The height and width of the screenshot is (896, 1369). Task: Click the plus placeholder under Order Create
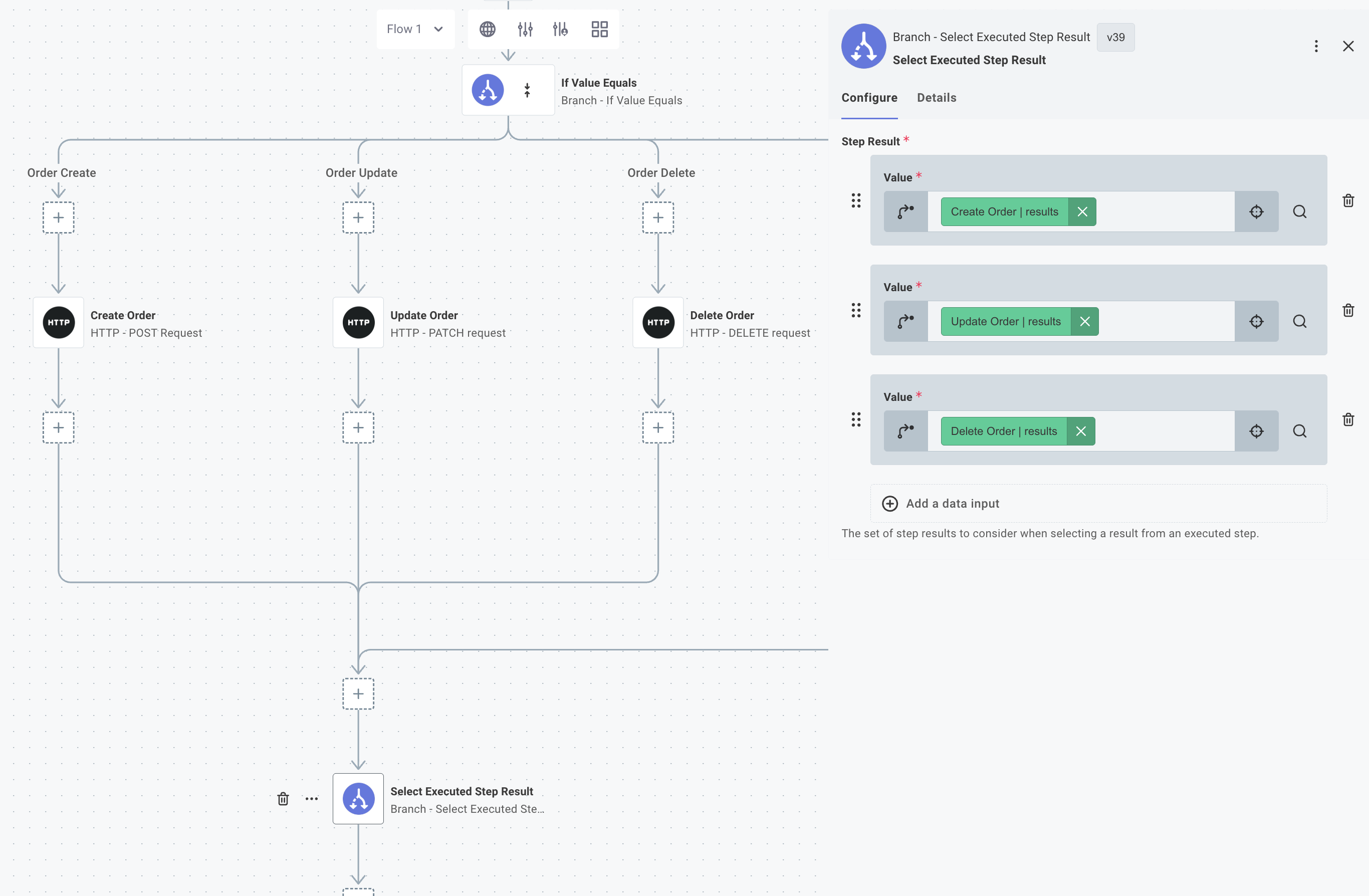point(58,217)
